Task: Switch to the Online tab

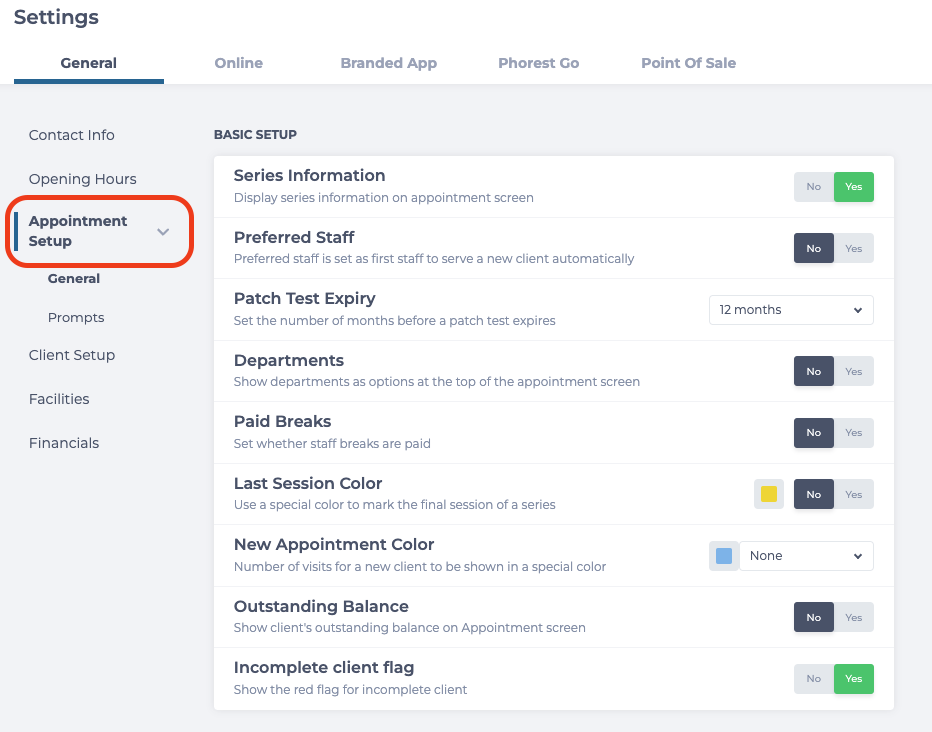Action: pyautogui.click(x=238, y=63)
